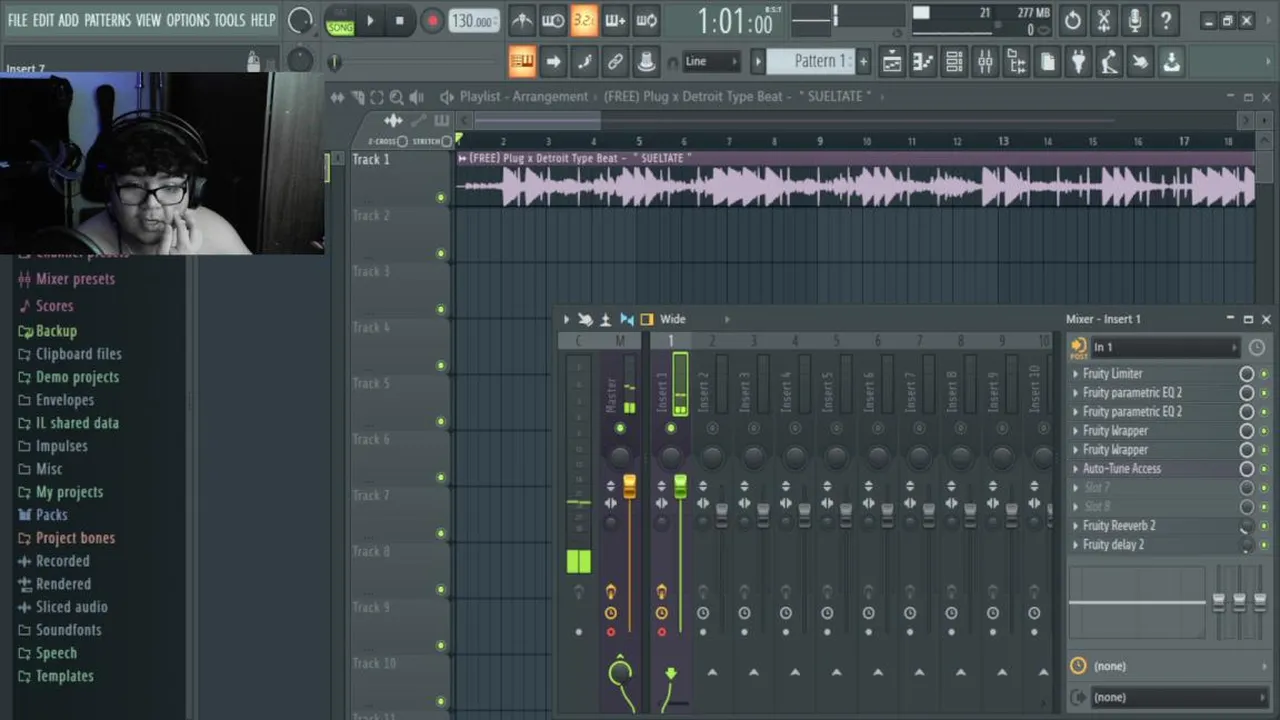1280x720 pixels.
Task: Open the mixer options menu arrow
Action: click(566, 319)
